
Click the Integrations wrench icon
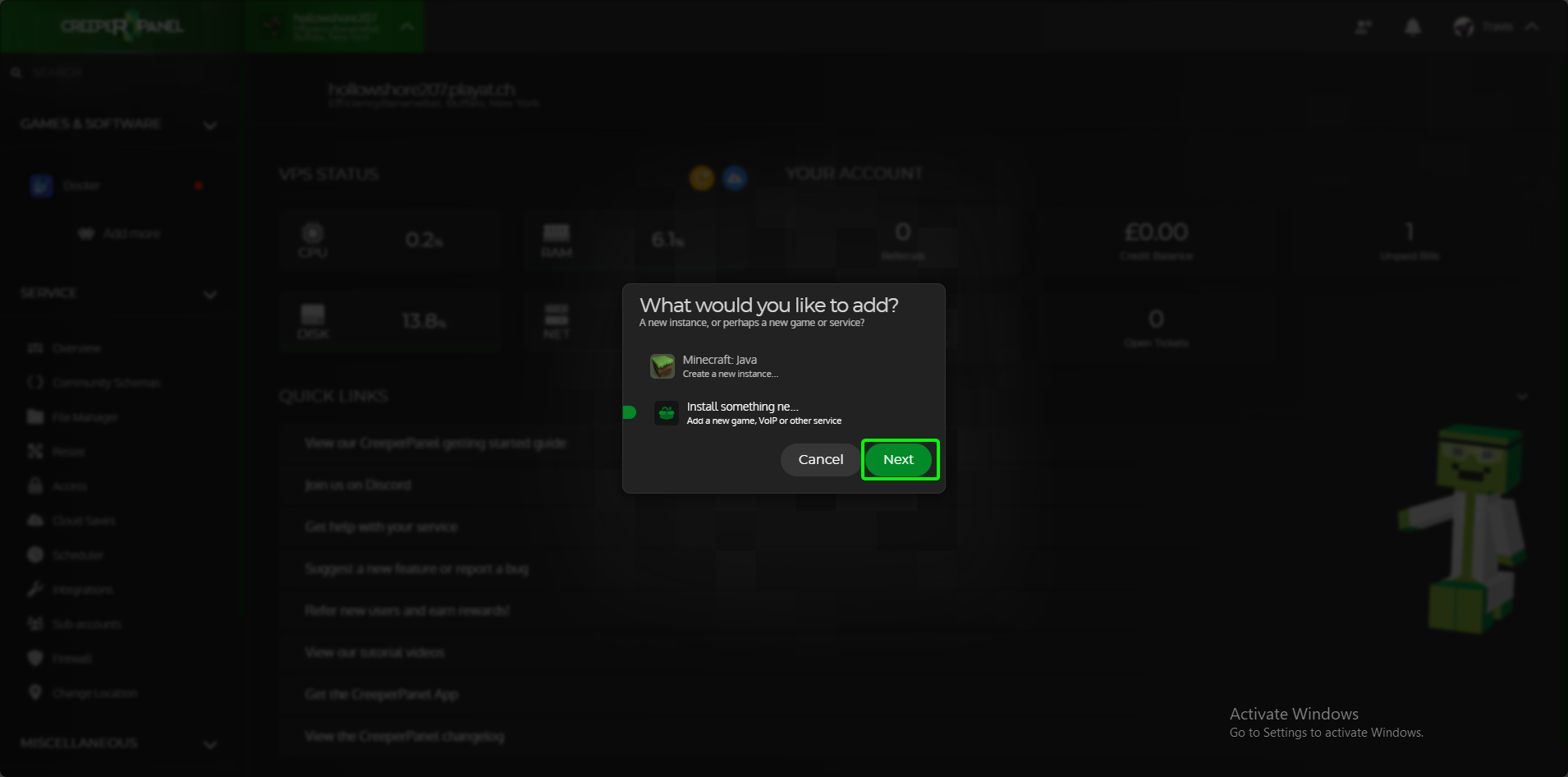point(35,589)
